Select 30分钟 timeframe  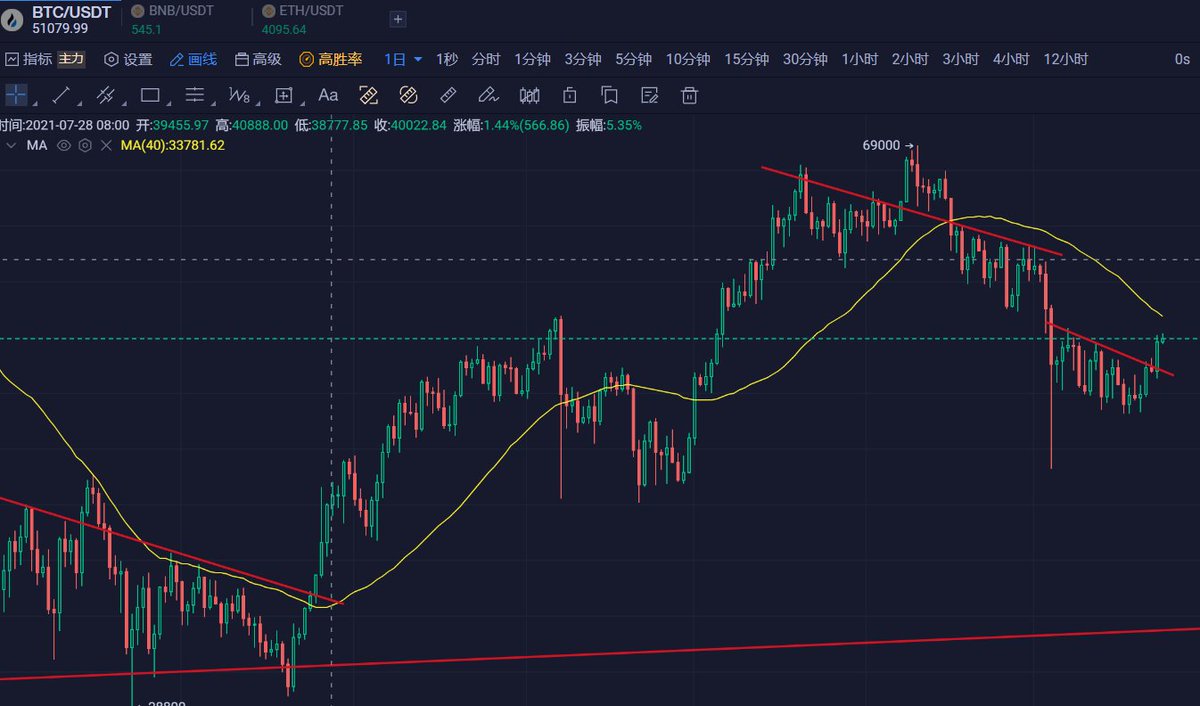(x=805, y=59)
